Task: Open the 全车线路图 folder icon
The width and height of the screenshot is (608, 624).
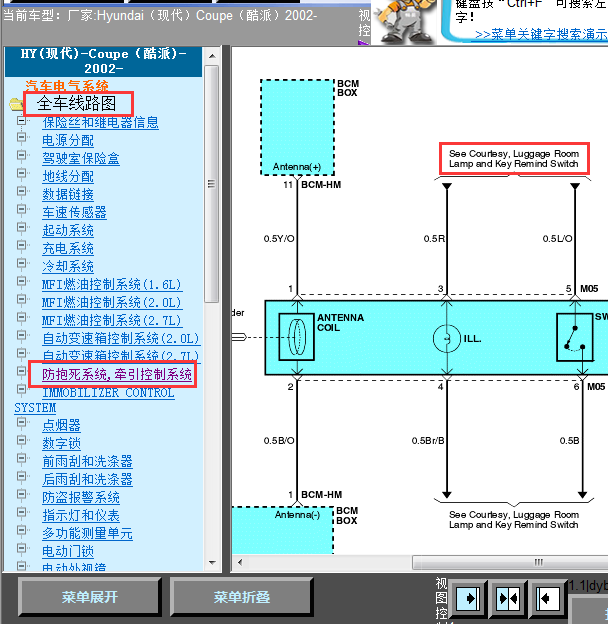Action: tap(16, 104)
